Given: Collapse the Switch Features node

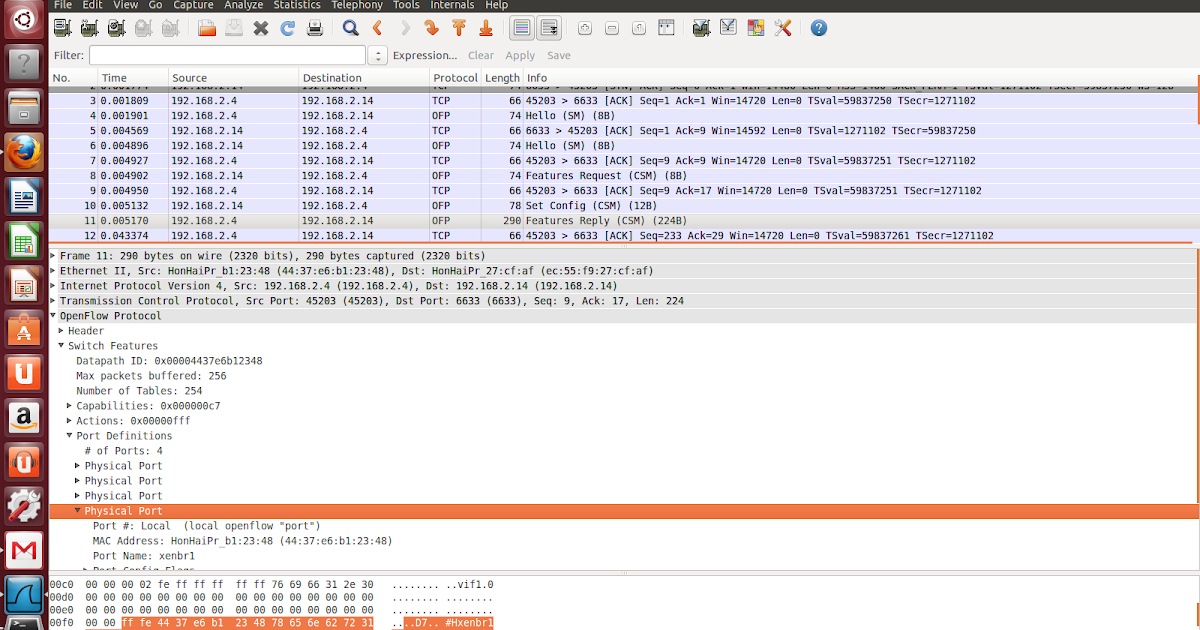Looking at the screenshot, I should (61, 346).
